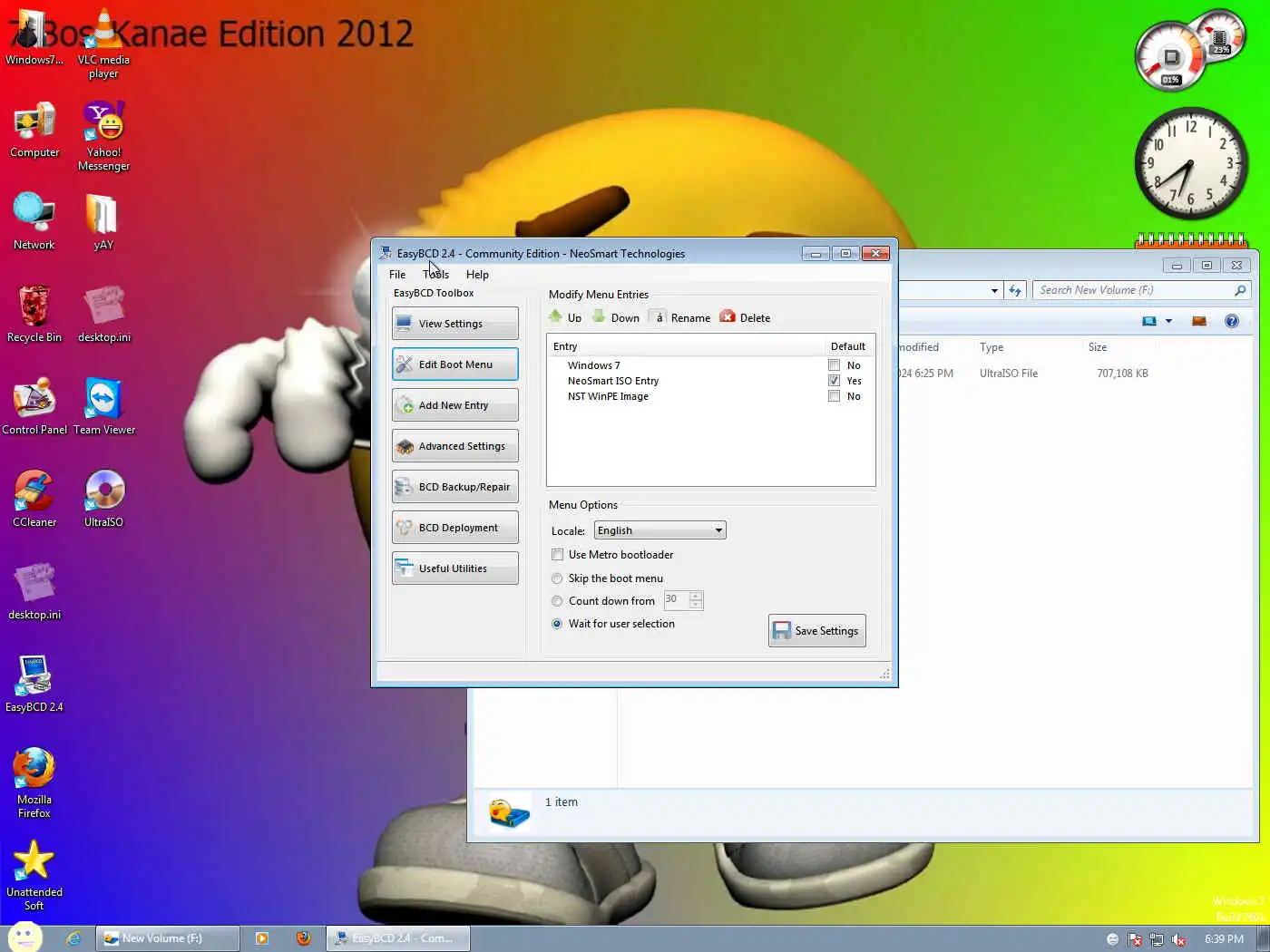The height and width of the screenshot is (952, 1270).
Task: Click the taskbar volume muted icon
Action: point(1178,939)
